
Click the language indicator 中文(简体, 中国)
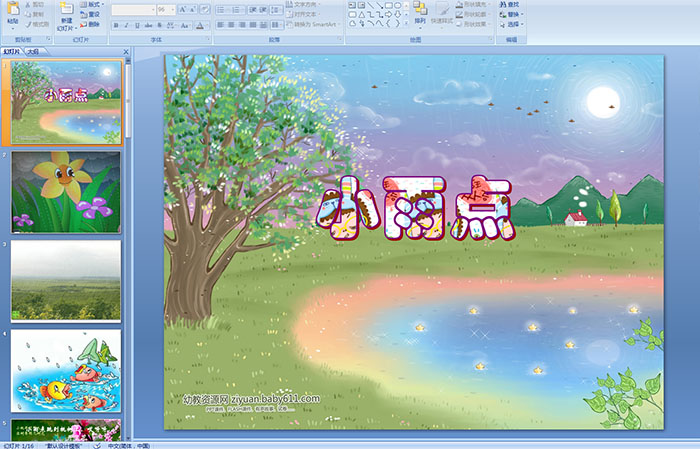click(x=129, y=446)
